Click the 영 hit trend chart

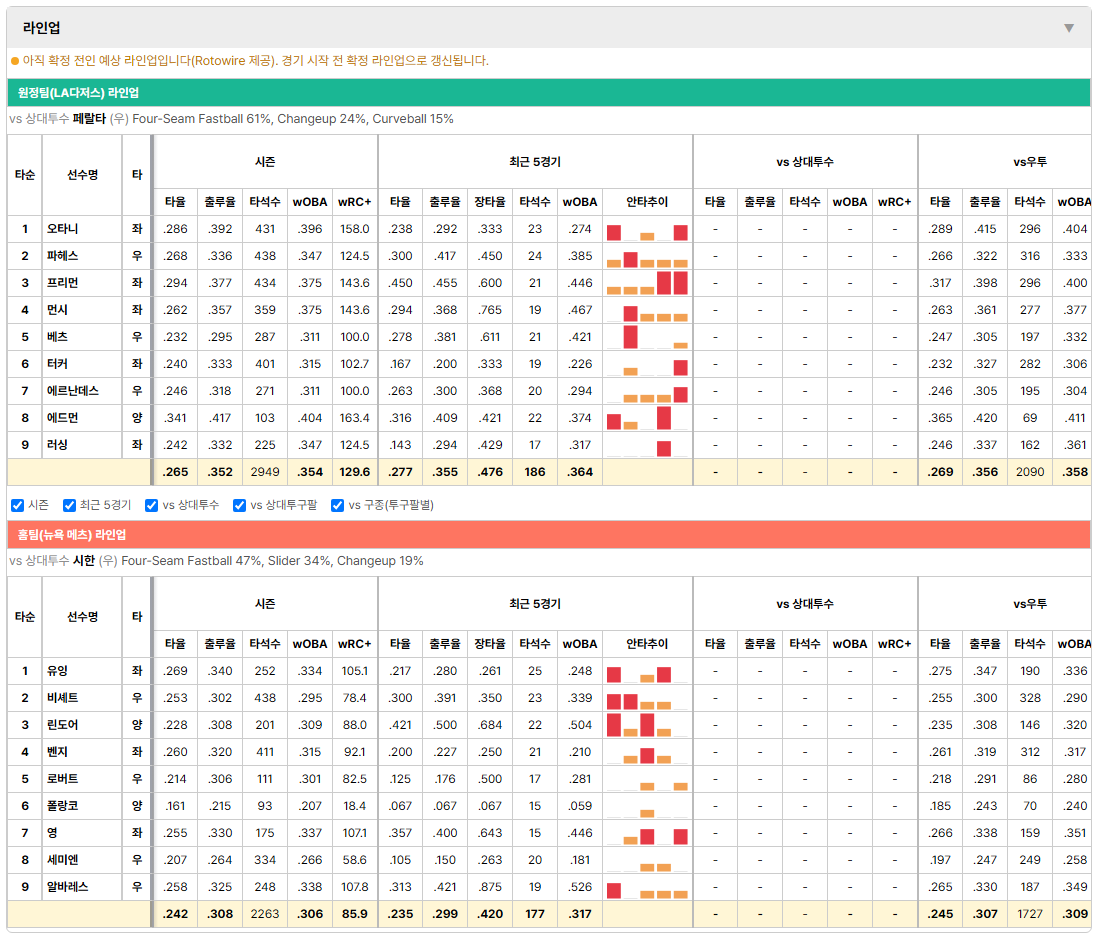pos(647,833)
